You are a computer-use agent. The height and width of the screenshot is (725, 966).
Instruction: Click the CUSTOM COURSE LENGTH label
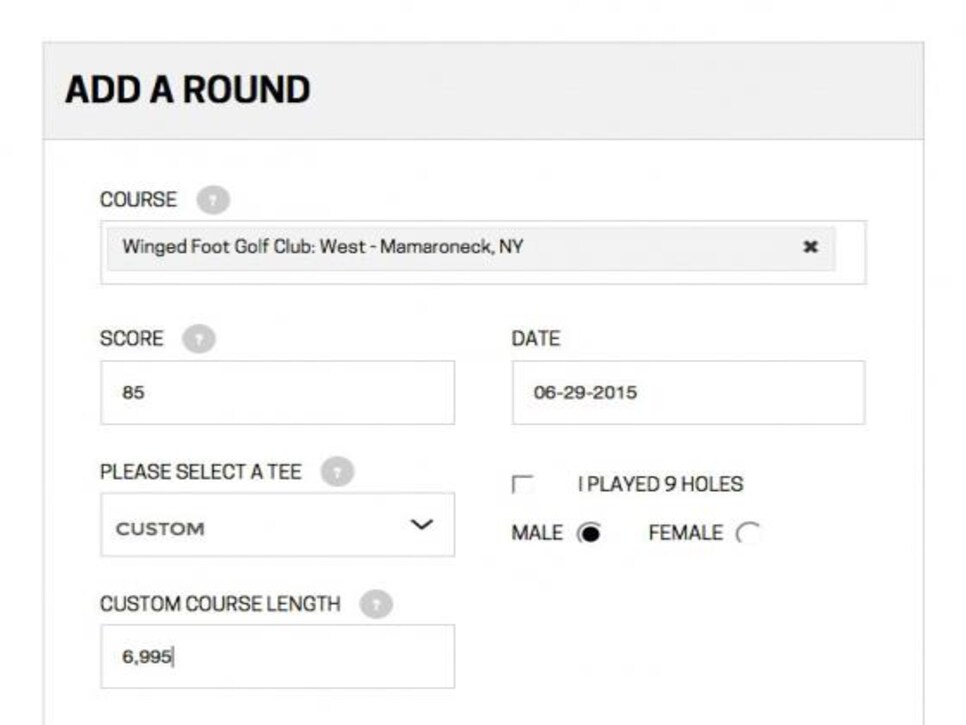[x=220, y=604]
